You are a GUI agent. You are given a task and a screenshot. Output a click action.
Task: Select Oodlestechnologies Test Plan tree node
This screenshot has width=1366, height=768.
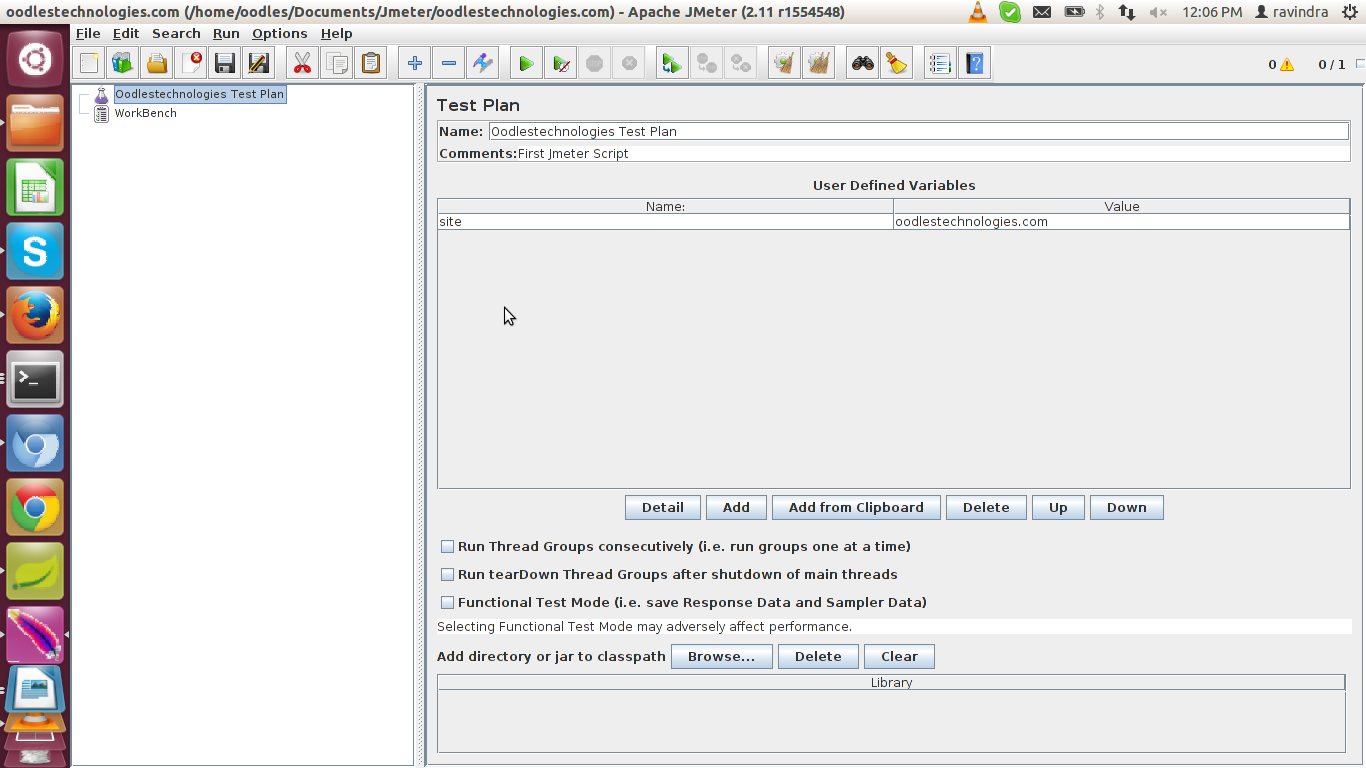[x=199, y=94]
